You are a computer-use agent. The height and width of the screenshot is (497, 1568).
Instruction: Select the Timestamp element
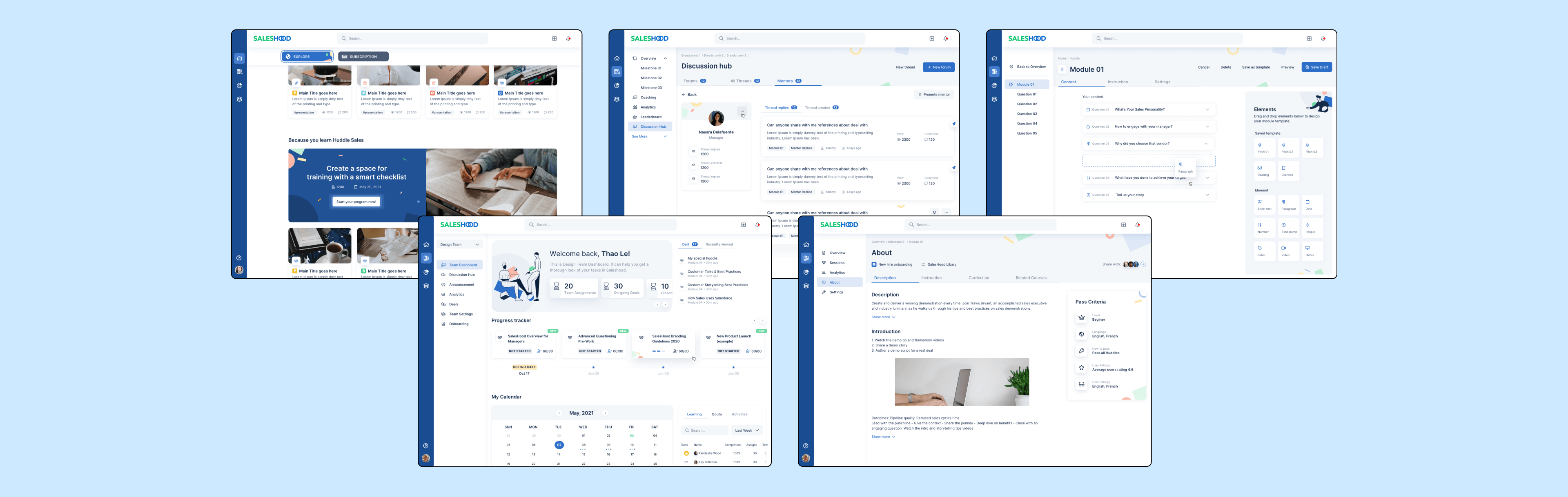pos(1289,228)
